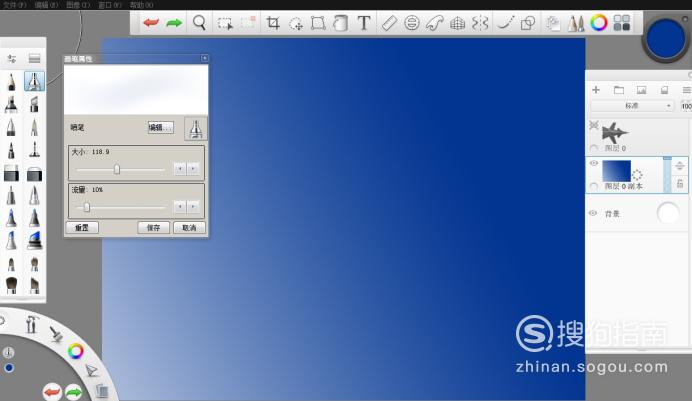Select the soft eraser brush
692x401 pixels.
pyautogui.click(x=34, y=173)
